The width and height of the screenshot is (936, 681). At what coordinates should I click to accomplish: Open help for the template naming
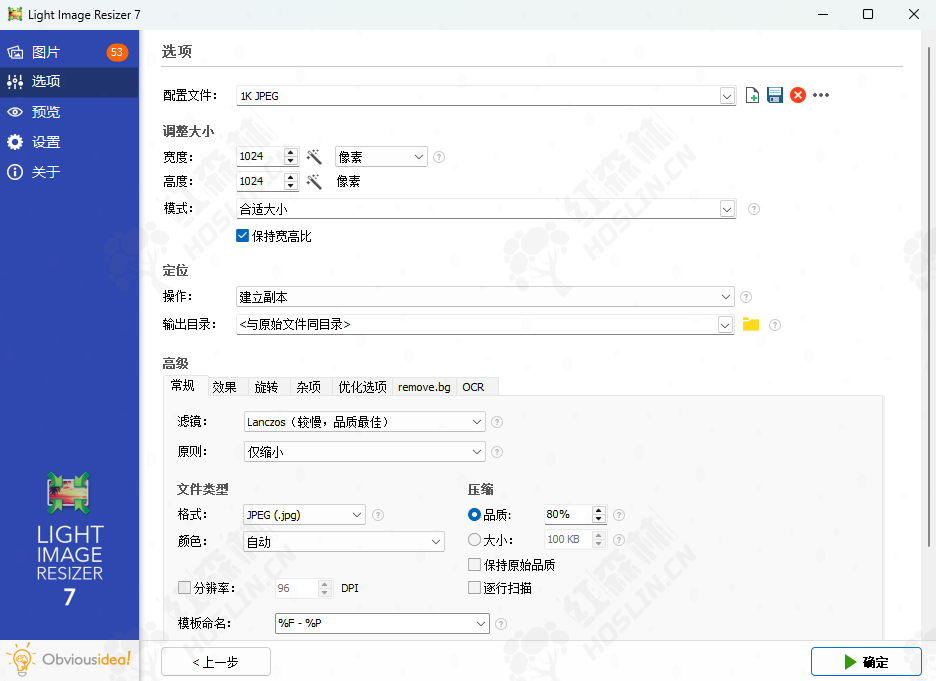click(501, 624)
